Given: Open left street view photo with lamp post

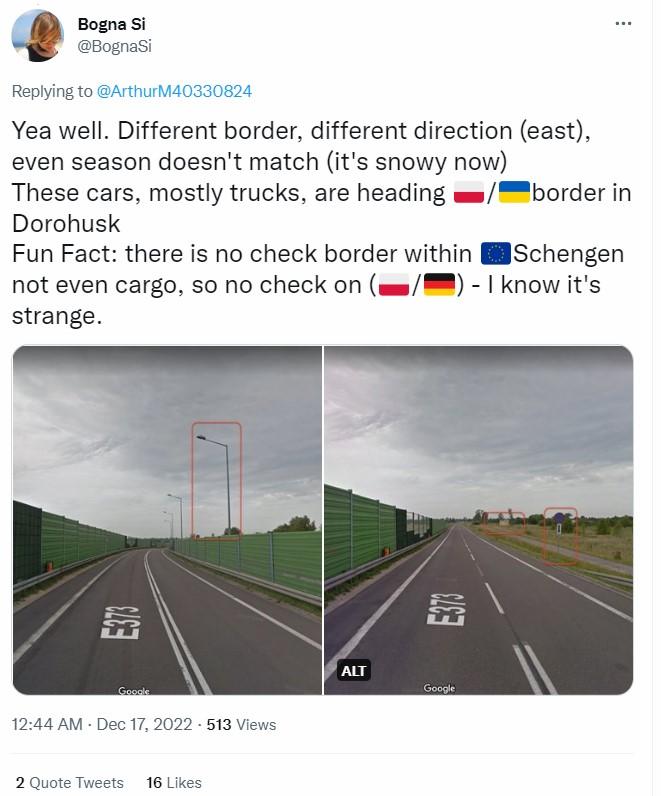Looking at the screenshot, I should 167,520.
